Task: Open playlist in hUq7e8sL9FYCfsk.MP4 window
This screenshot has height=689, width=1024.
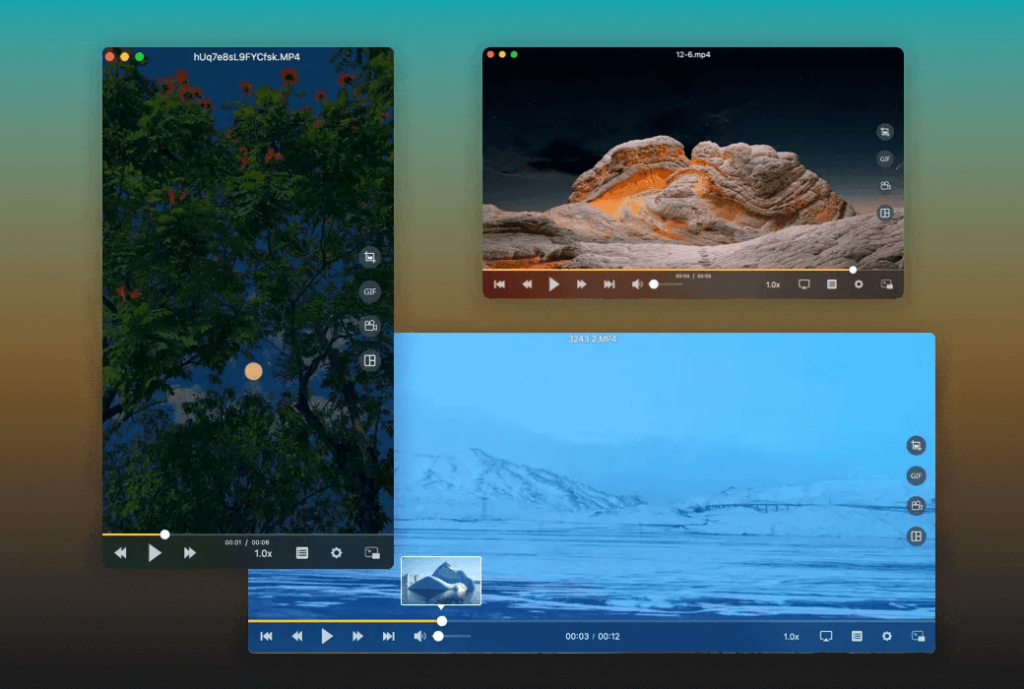Action: tap(302, 553)
